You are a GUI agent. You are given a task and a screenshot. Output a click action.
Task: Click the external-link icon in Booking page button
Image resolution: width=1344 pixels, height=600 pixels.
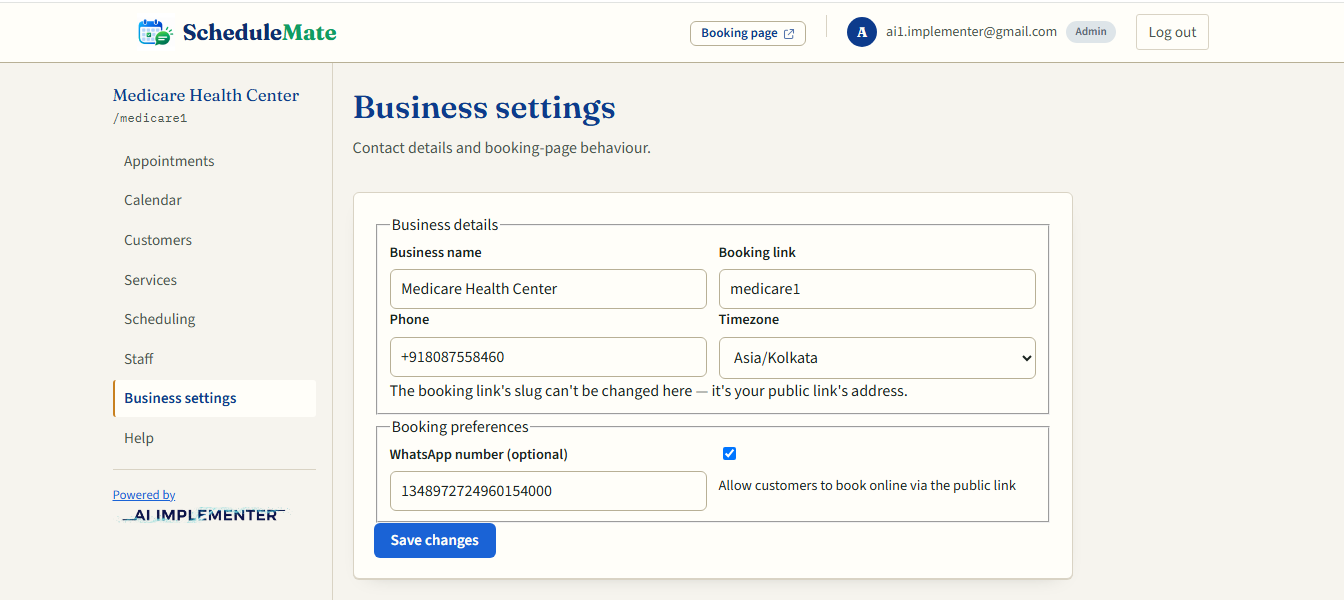pyautogui.click(x=789, y=34)
